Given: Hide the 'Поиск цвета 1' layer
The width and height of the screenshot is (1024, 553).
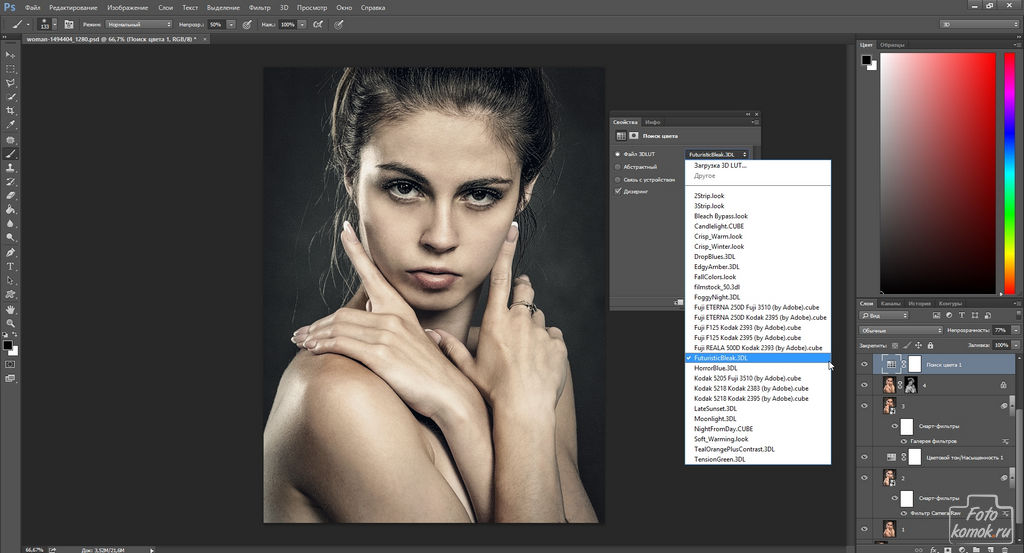Looking at the screenshot, I should (x=865, y=364).
